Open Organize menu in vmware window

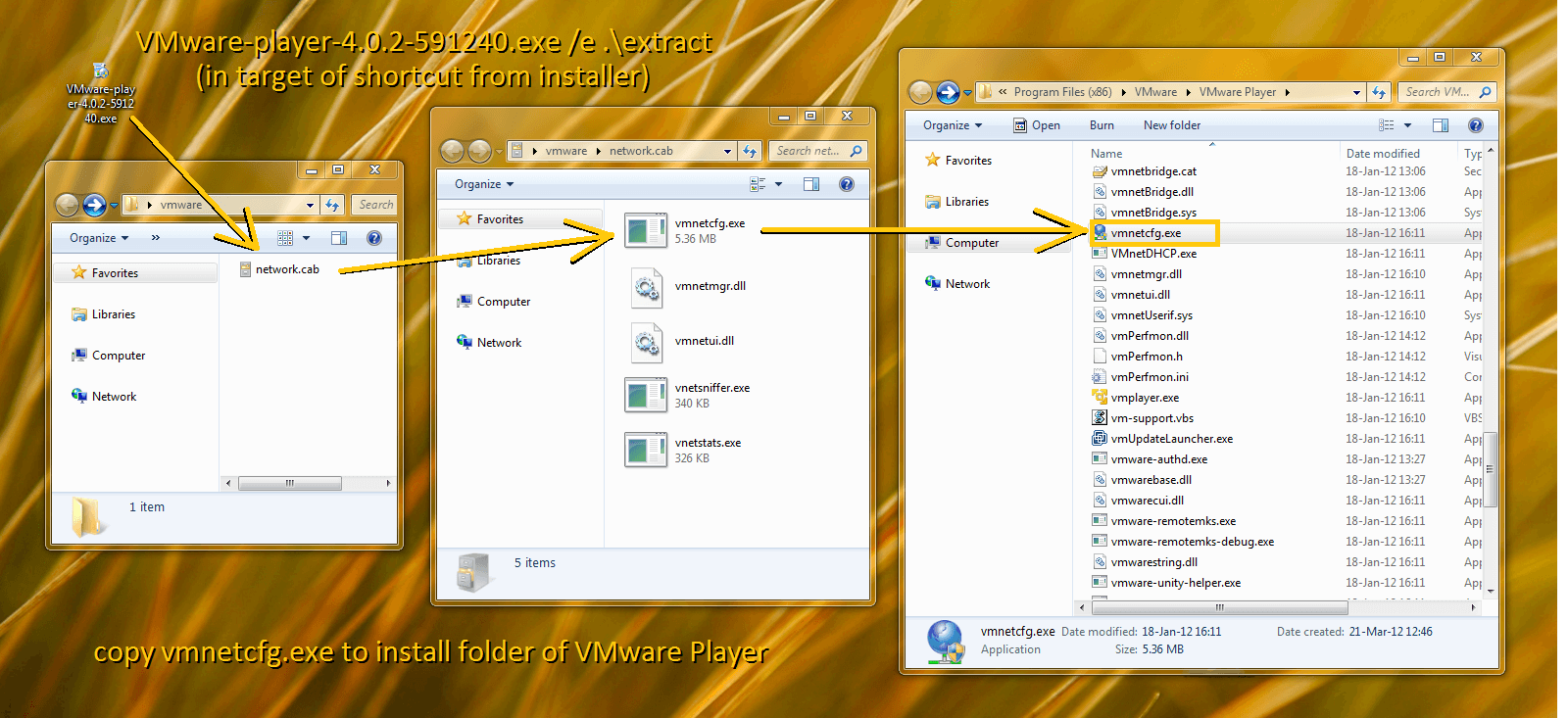[99, 238]
